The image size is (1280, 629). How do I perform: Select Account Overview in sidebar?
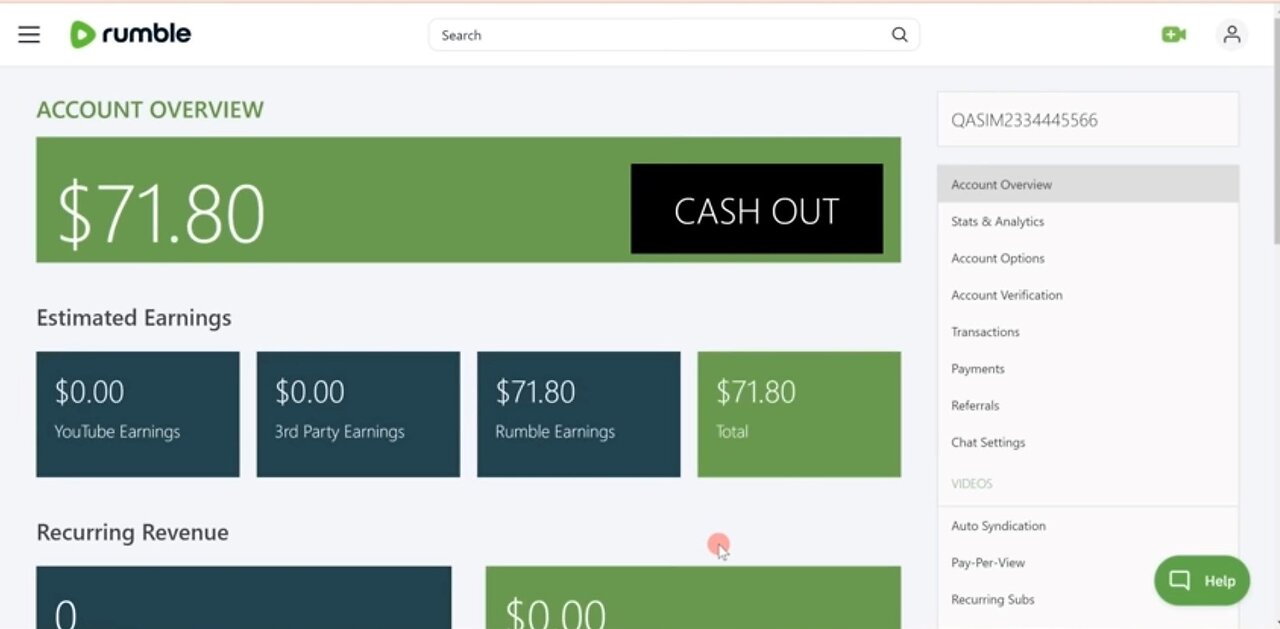point(1088,185)
